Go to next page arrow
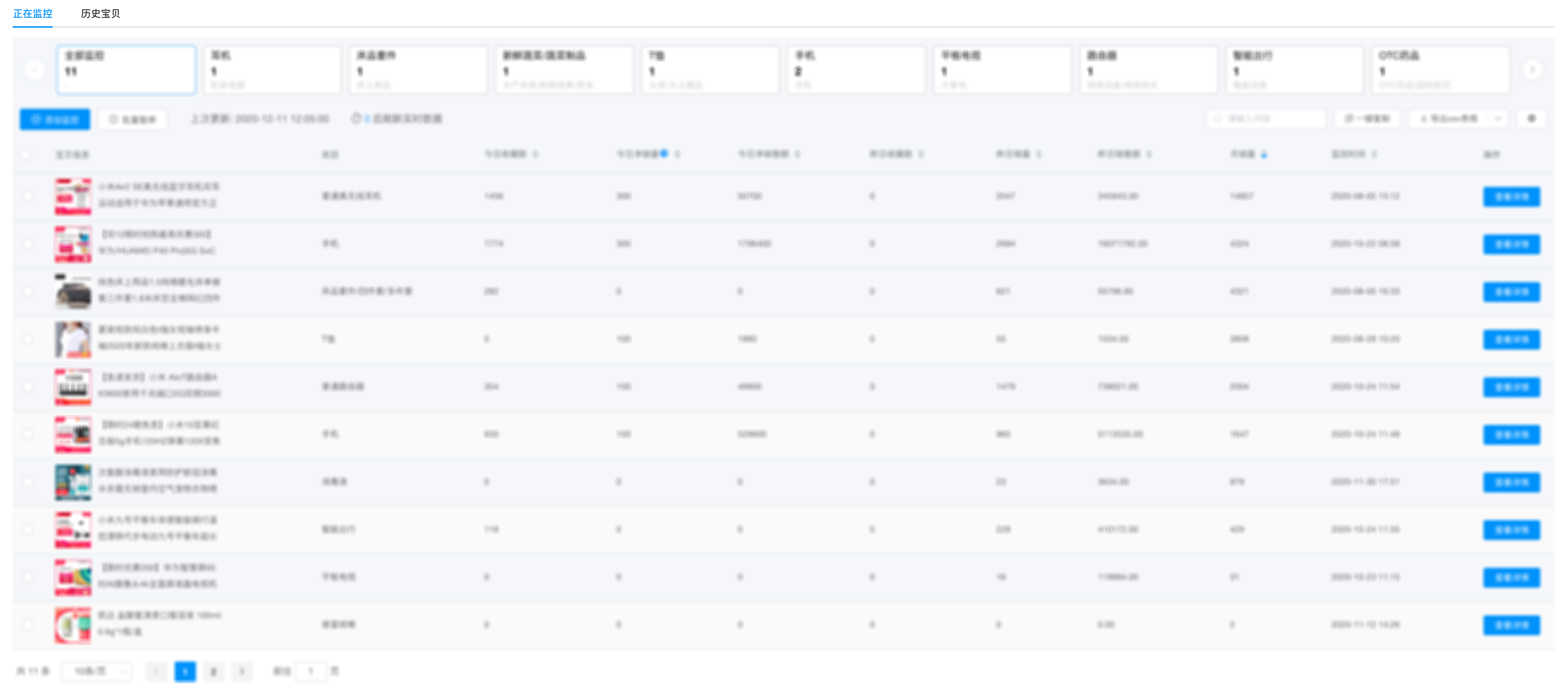 pyautogui.click(x=242, y=671)
